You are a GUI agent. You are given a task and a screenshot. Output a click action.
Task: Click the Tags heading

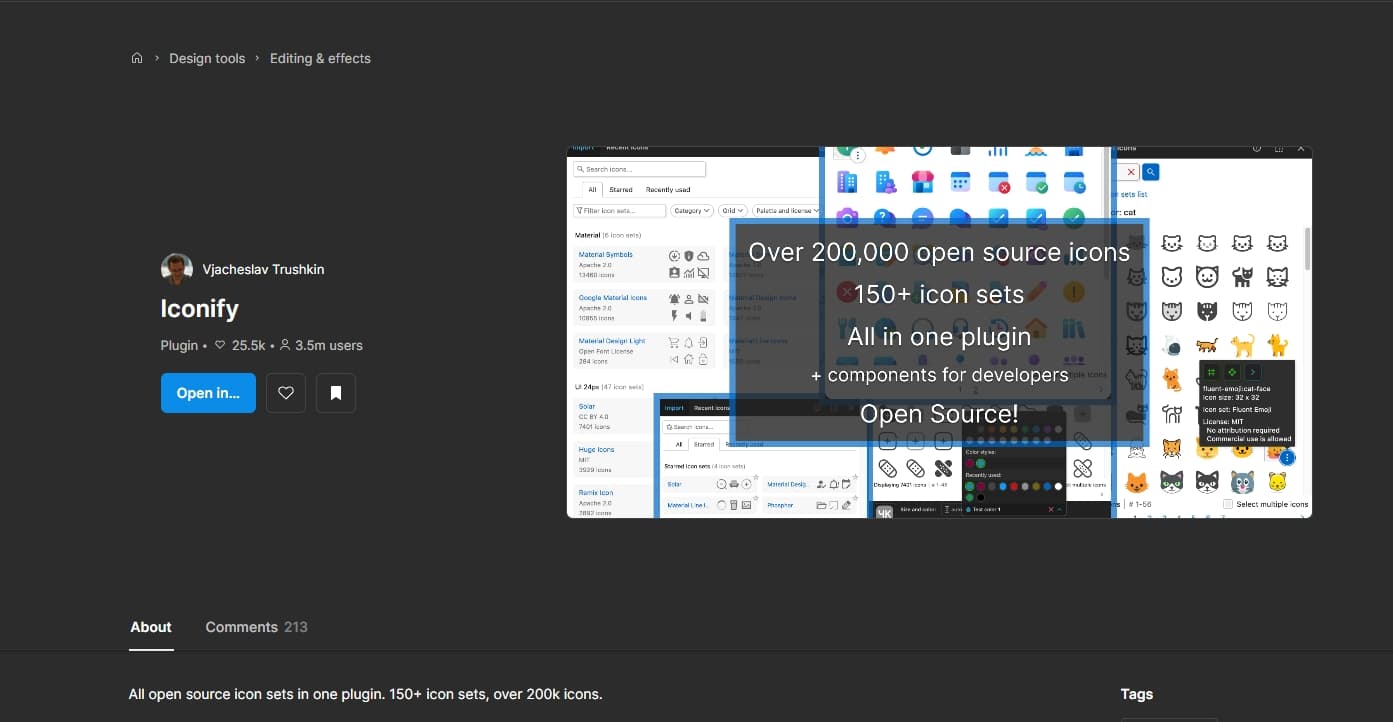click(x=1137, y=694)
